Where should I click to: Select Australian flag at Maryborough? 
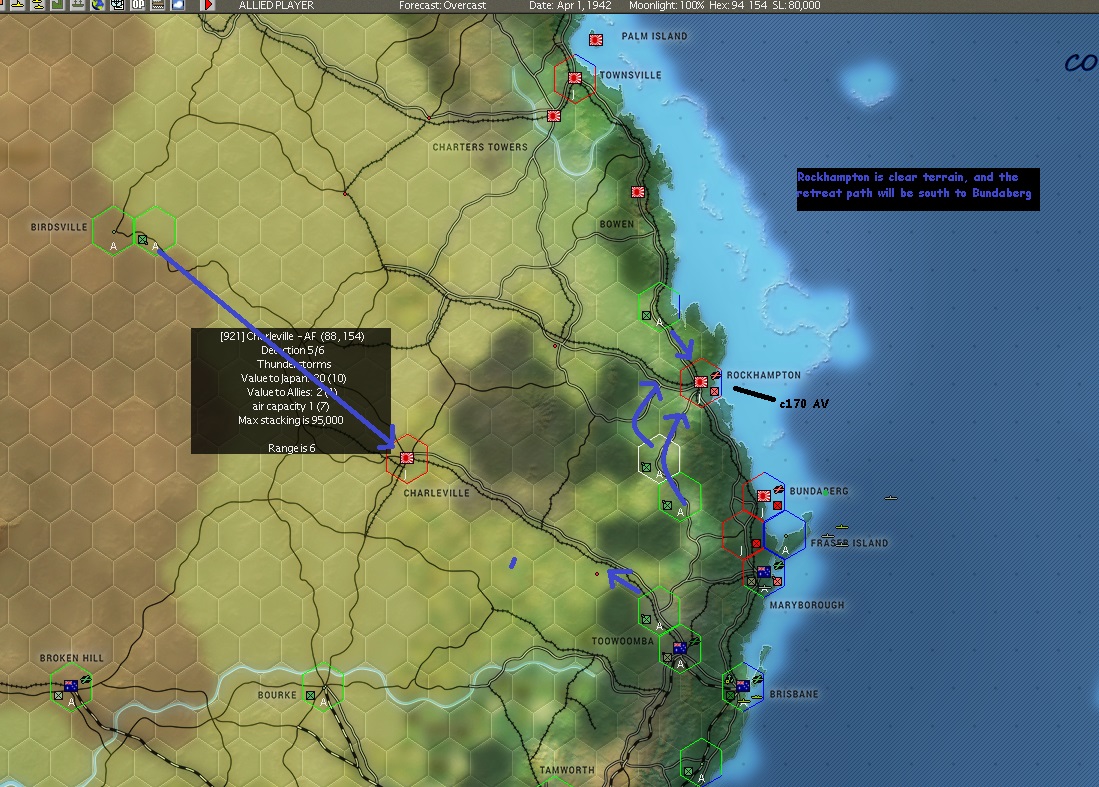click(x=763, y=572)
